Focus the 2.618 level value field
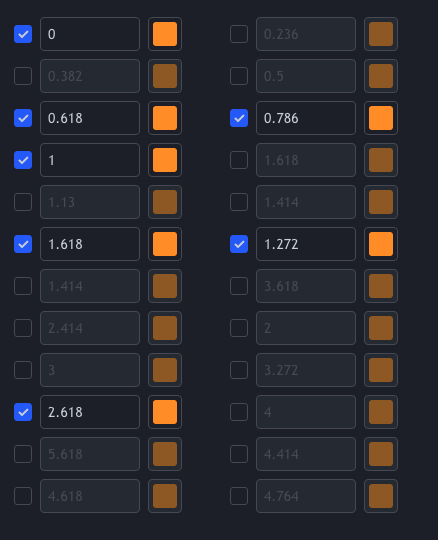The image size is (438, 540). [x=90, y=412]
